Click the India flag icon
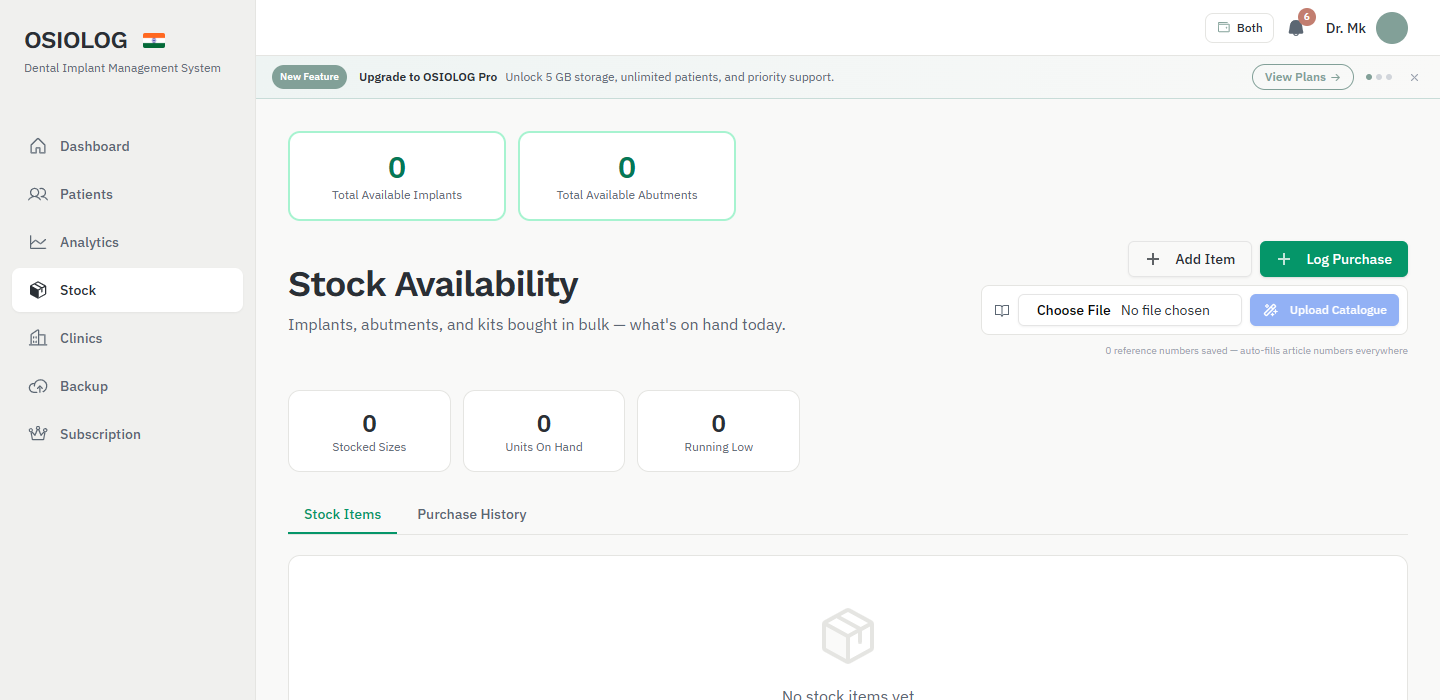 pos(154,40)
